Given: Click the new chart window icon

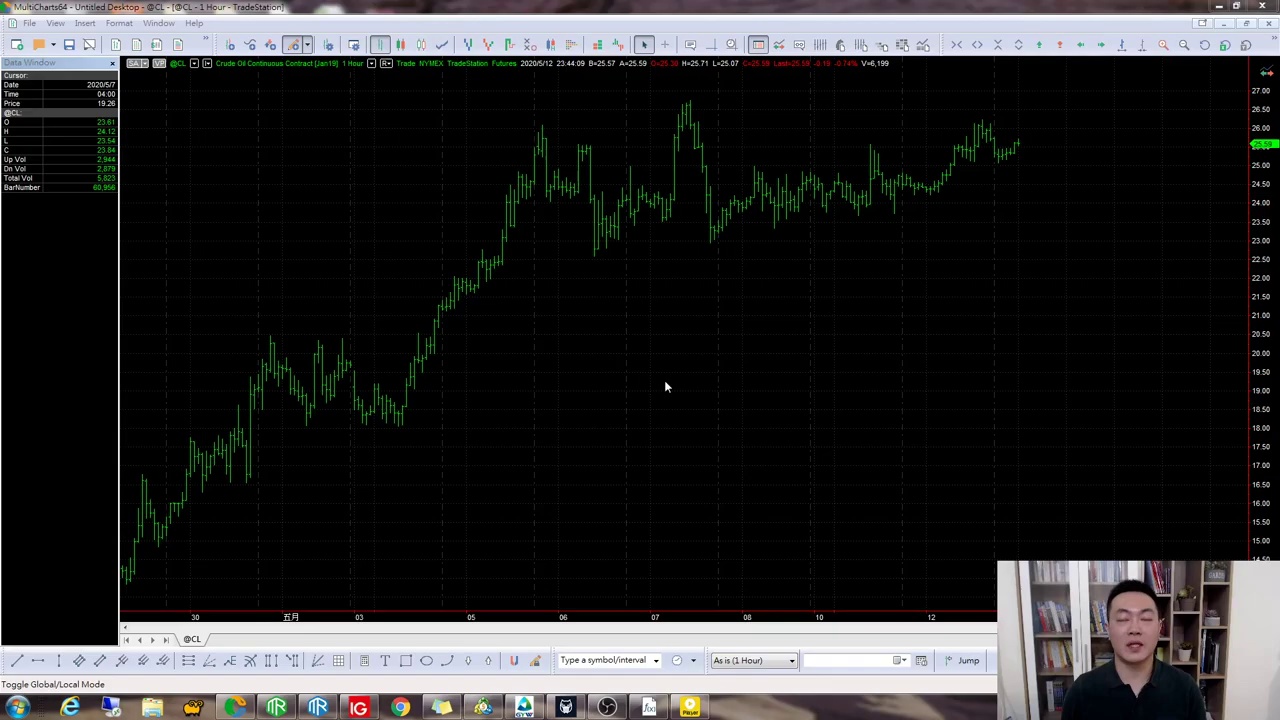Looking at the screenshot, I should (x=17, y=45).
